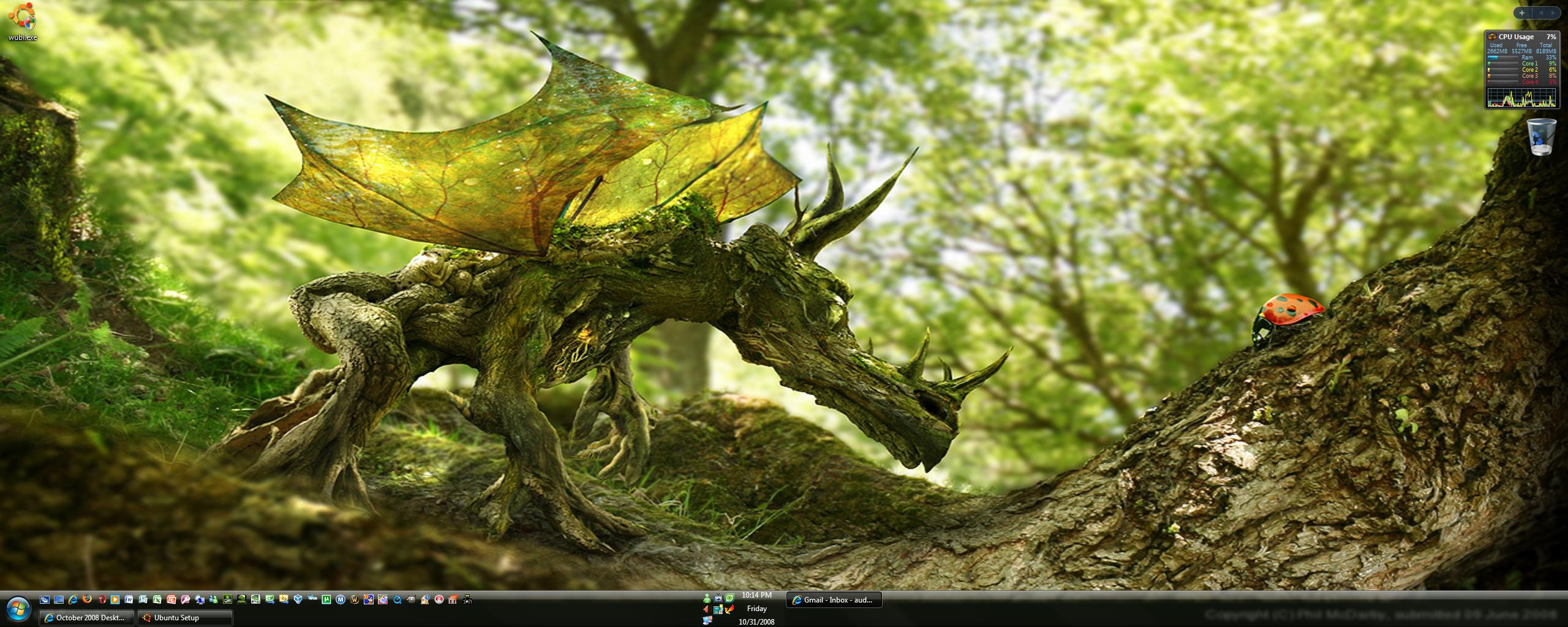1568x627 pixels.
Task: Open the Recycle Bin on desktop
Action: pyautogui.click(x=1541, y=137)
